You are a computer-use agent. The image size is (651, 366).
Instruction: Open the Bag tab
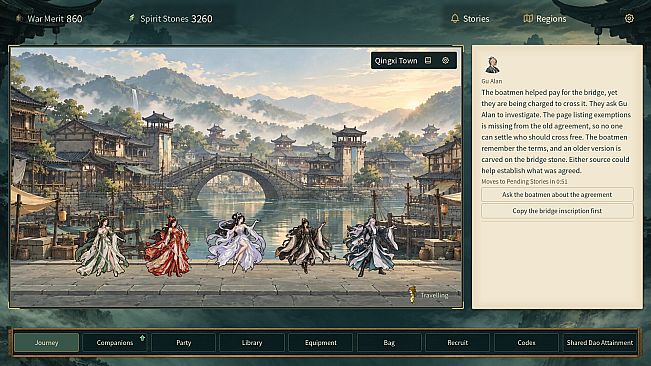(x=389, y=343)
